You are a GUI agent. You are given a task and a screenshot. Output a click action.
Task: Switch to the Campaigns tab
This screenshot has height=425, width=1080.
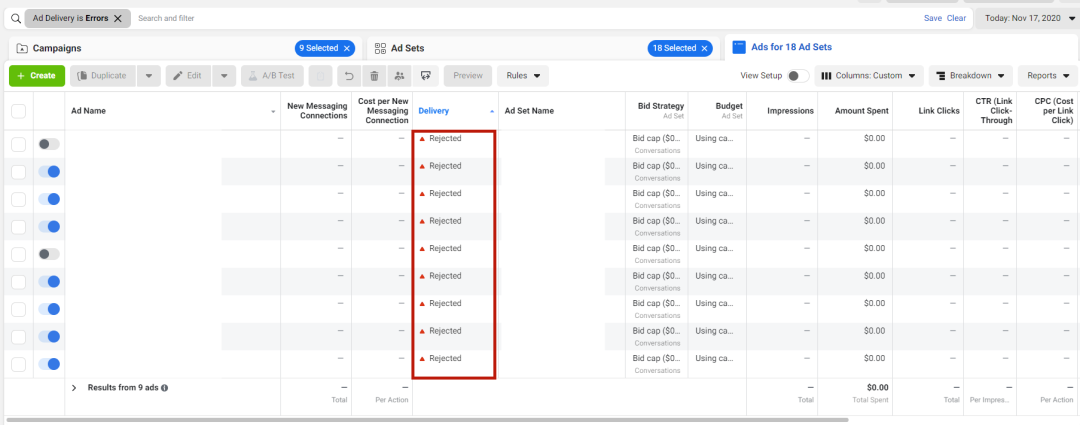(x=57, y=48)
